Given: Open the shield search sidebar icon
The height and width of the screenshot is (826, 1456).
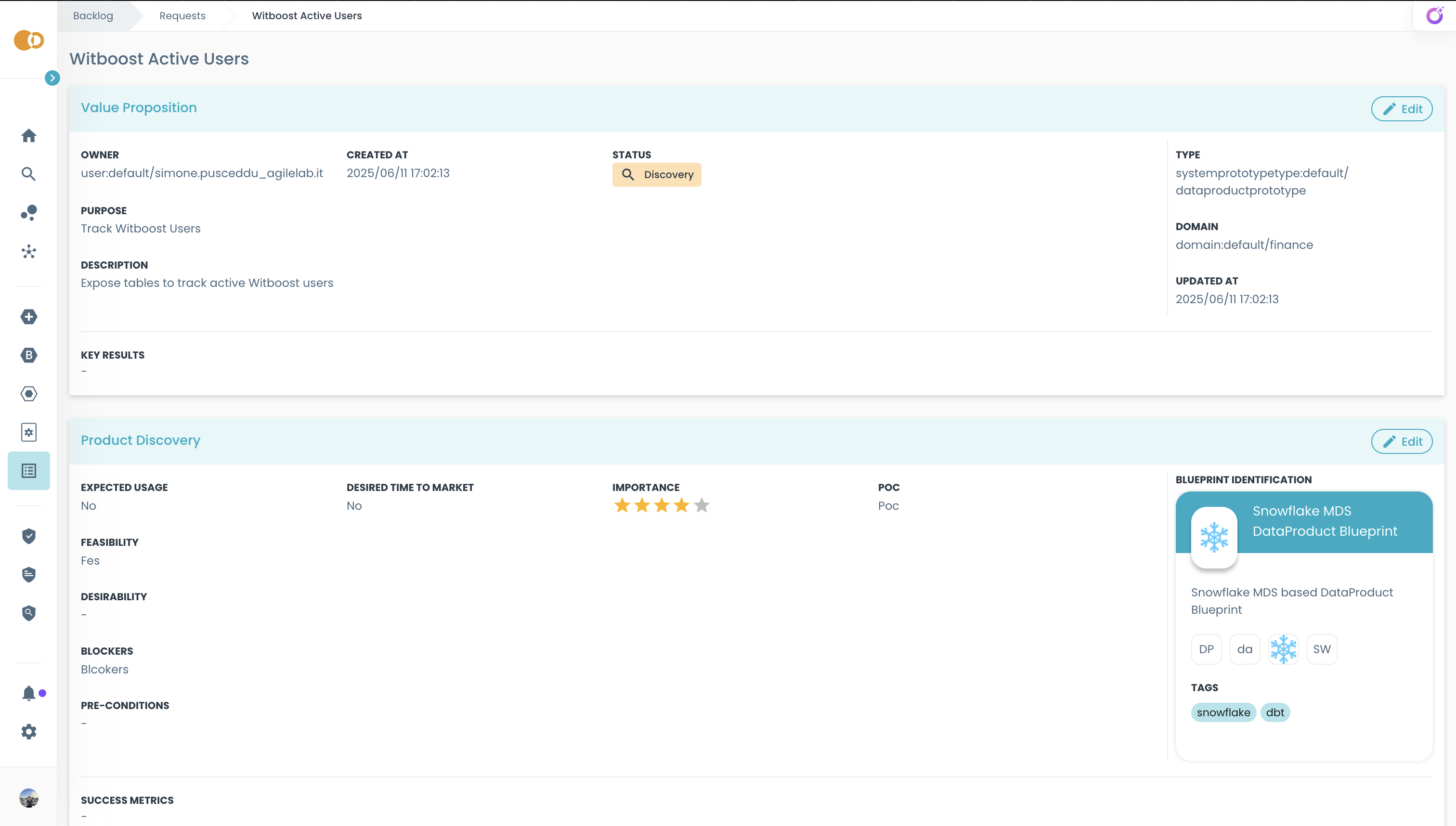Looking at the screenshot, I should point(29,613).
